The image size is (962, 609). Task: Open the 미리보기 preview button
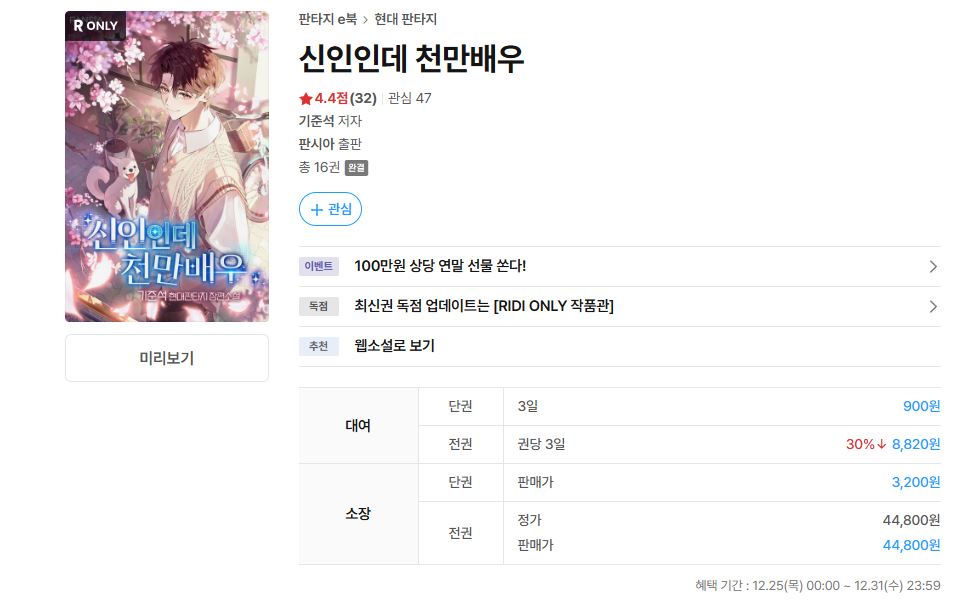(167, 358)
